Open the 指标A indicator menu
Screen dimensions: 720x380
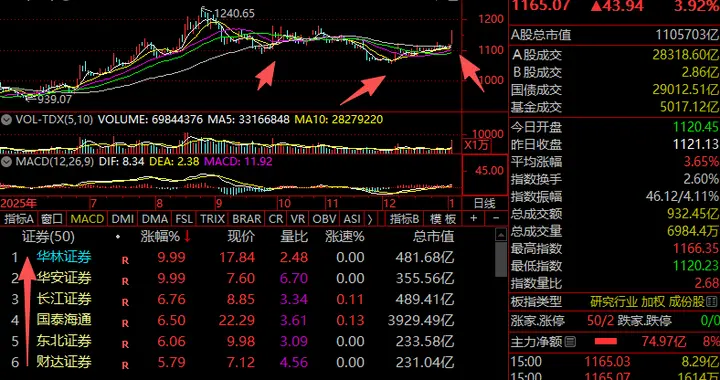pyautogui.click(x=19, y=219)
